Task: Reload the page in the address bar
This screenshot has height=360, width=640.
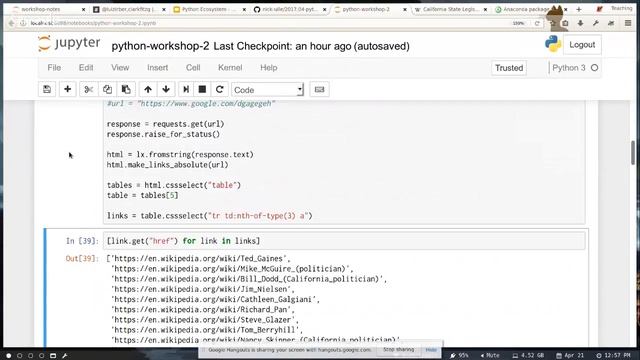Action: pos(537,23)
